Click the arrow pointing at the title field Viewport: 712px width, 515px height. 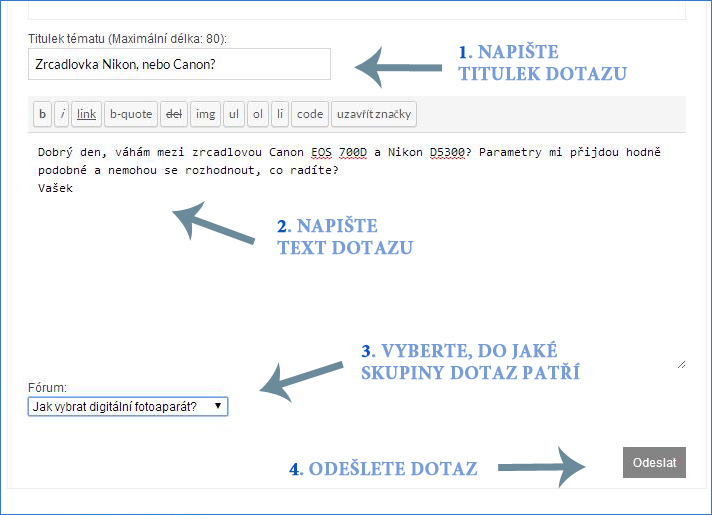pyautogui.click(x=398, y=67)
